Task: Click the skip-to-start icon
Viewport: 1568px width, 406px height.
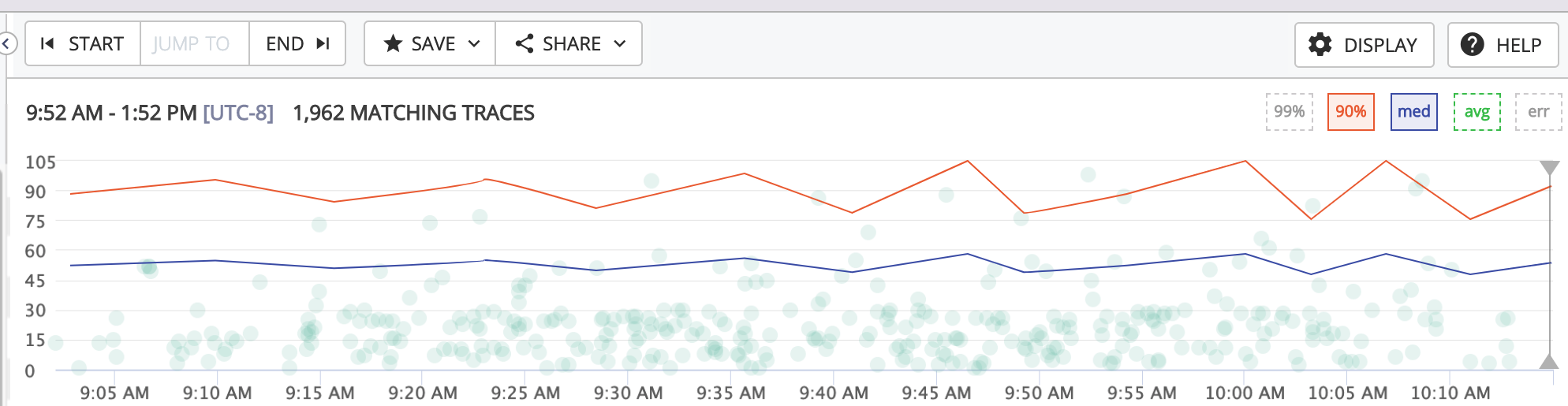Action: tap(47, 43)
